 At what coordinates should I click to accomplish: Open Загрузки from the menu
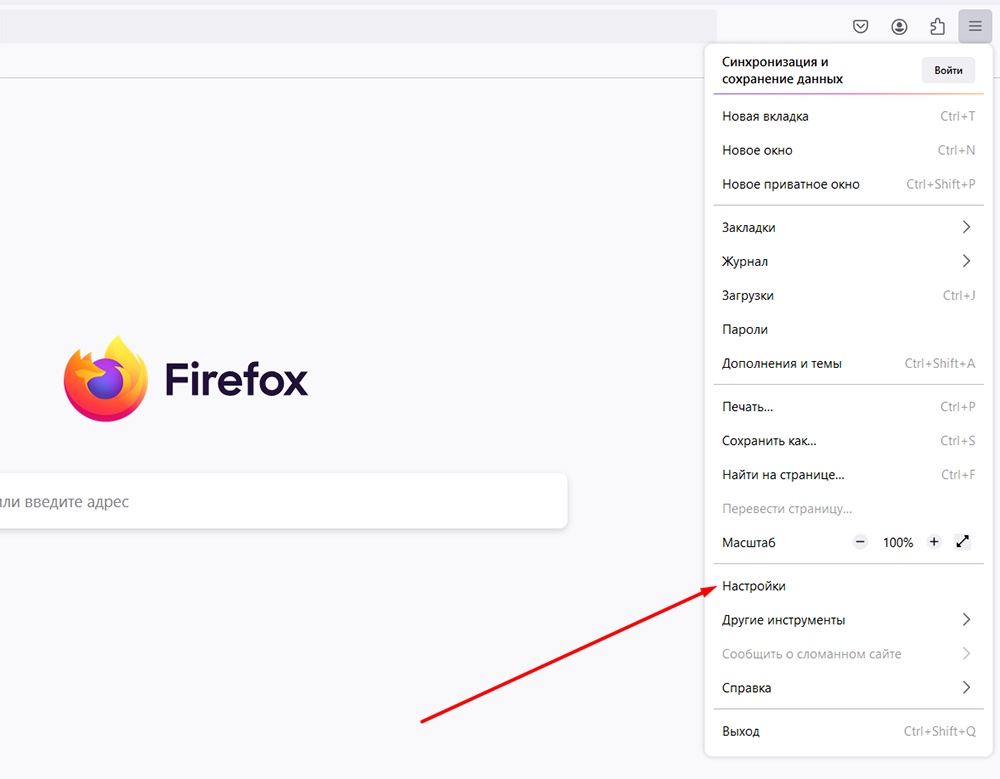pos(848,295)
